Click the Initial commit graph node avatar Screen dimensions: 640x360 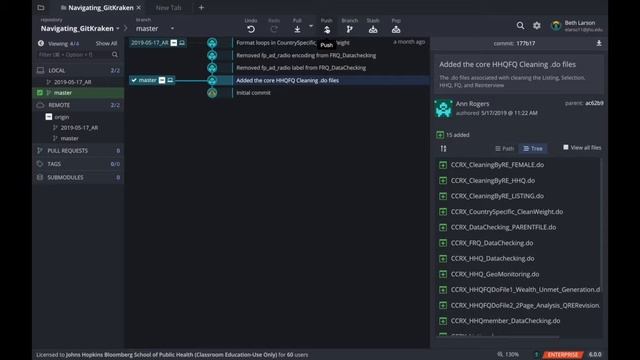212,93
